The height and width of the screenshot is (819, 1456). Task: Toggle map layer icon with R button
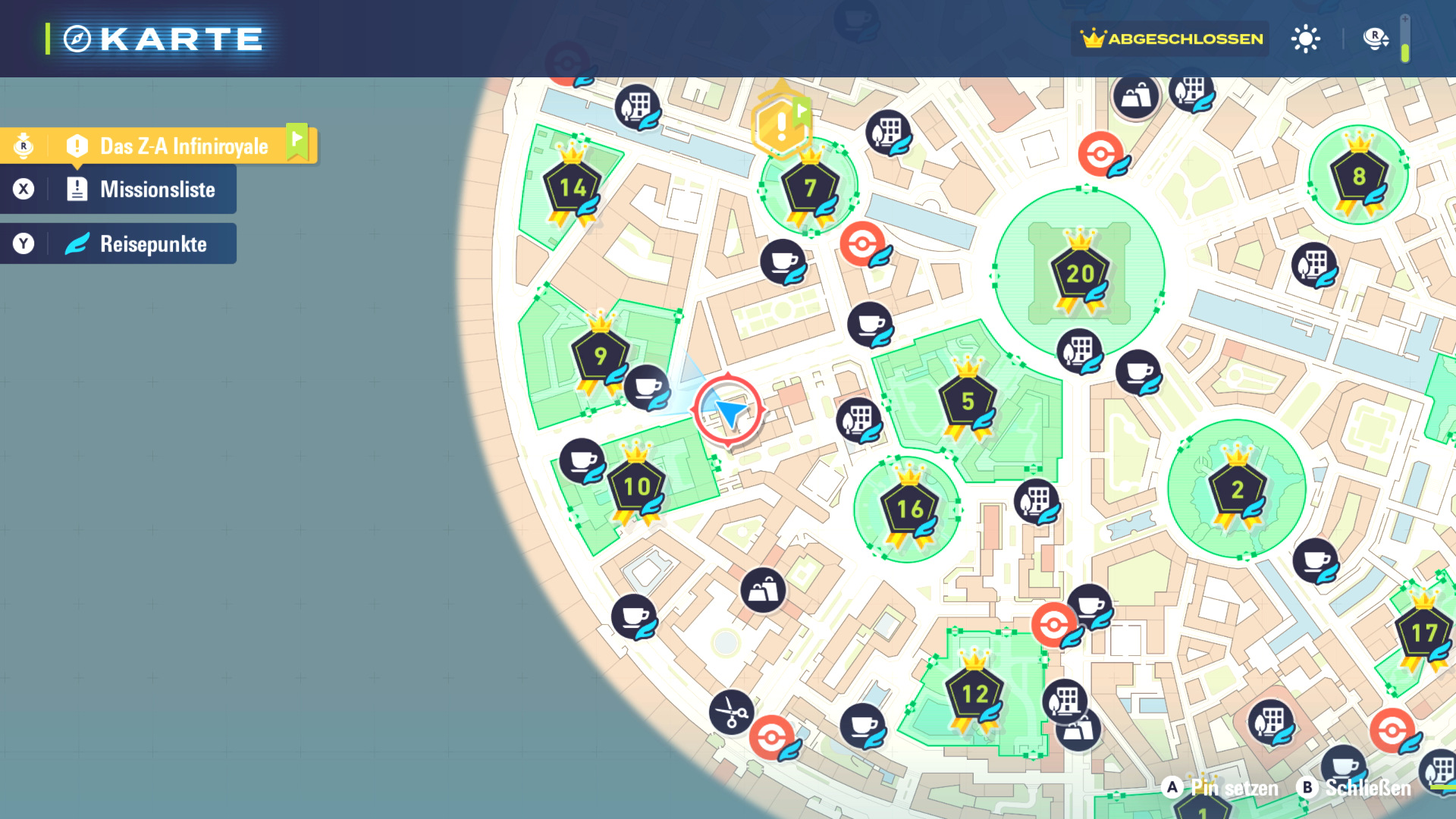(x=1375, y=39)
